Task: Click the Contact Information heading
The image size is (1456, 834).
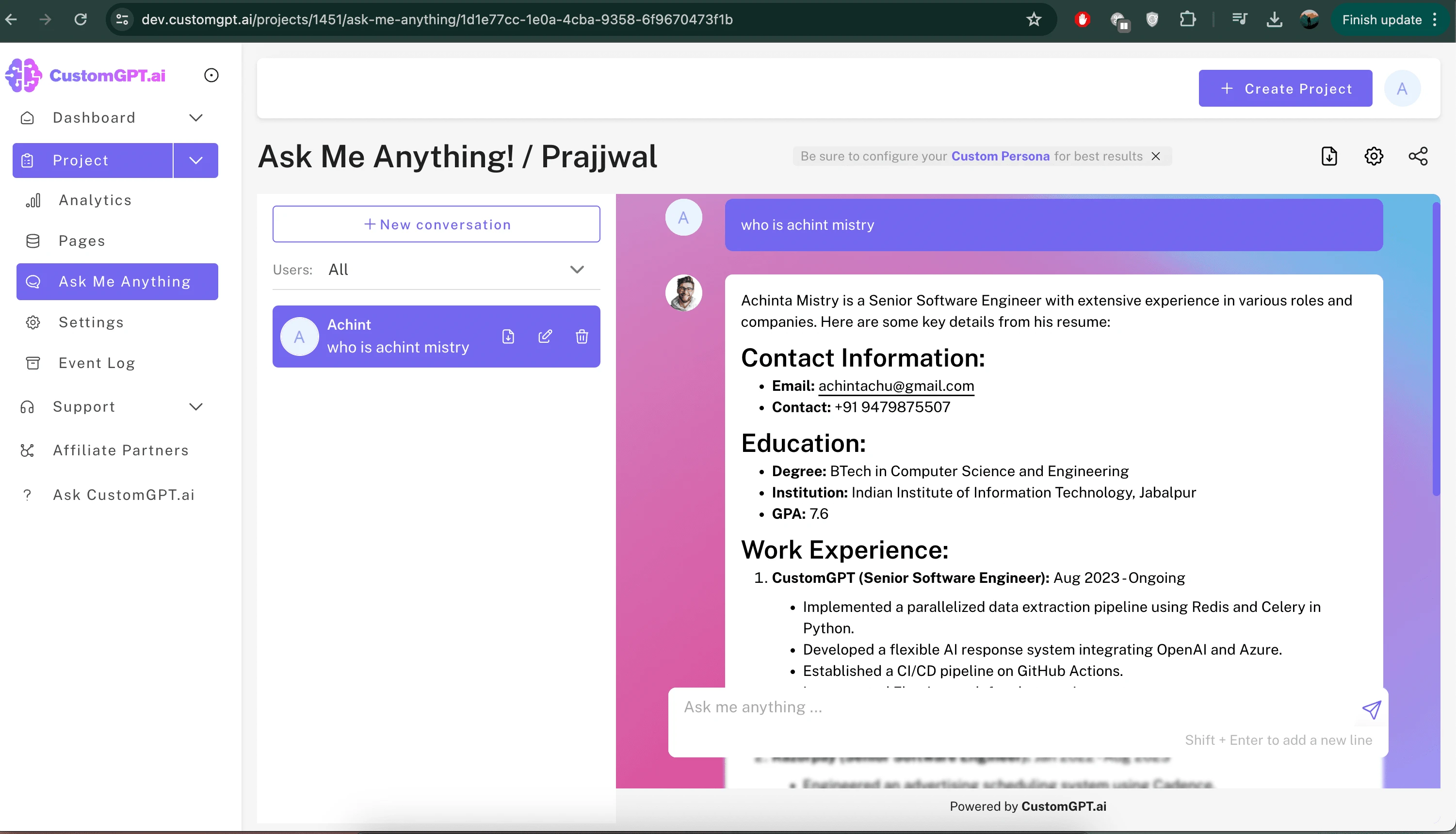Action: [863, 359]
